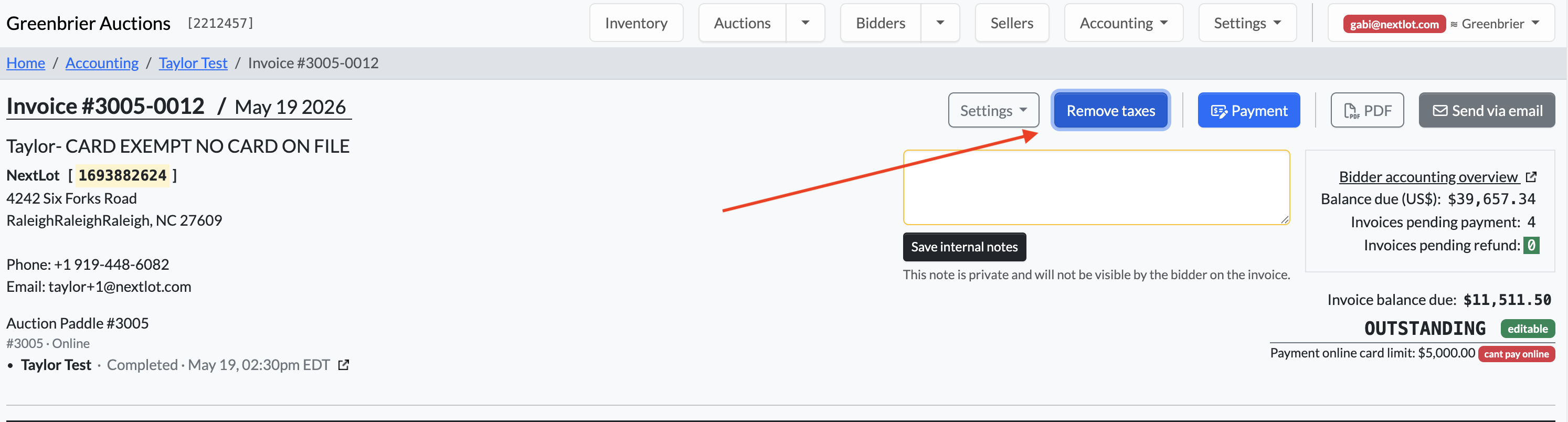Open the Inventory page
Viewport: 1568px width, 422px height.
(636, 23)
